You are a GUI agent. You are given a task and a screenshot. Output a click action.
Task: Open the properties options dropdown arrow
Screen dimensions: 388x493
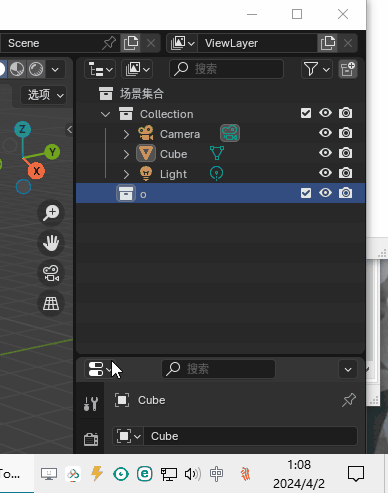tap(348, 369)
